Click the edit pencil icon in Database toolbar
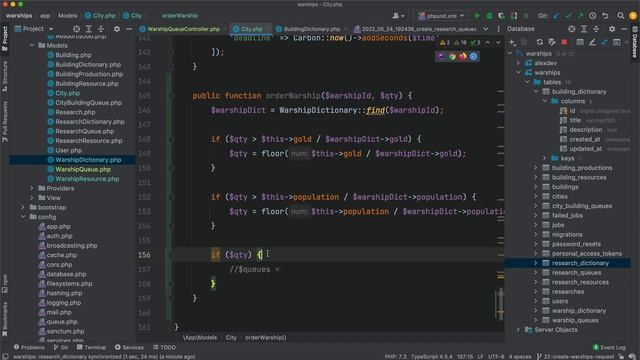Screen dimensions: 640x360 pyautogui.click(x=592, y=42)
